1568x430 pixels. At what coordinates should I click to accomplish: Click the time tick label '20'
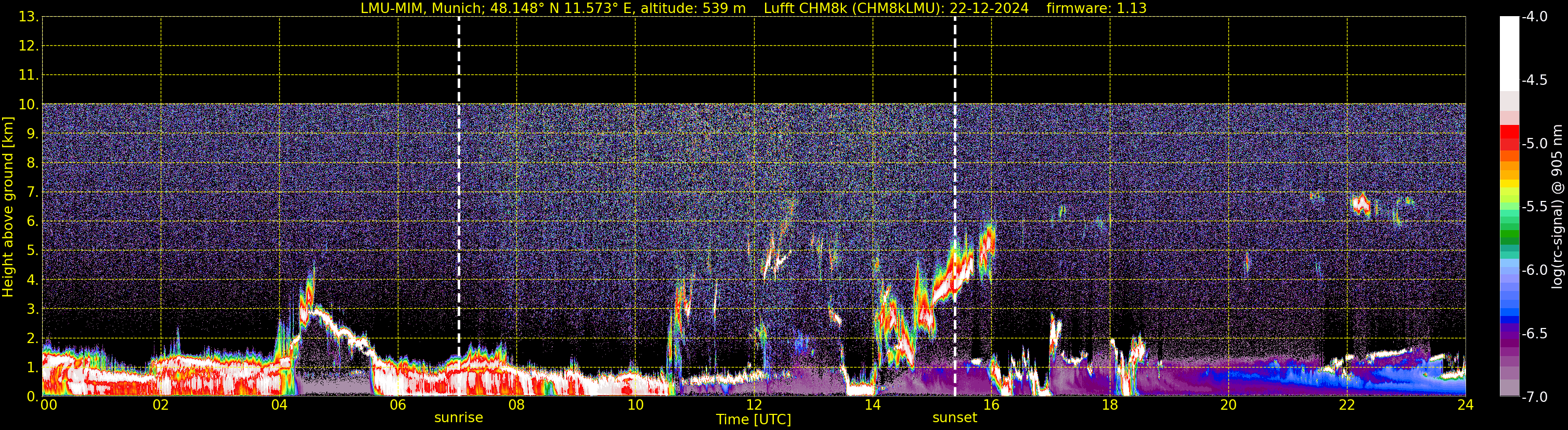(x=1228, y=404)
